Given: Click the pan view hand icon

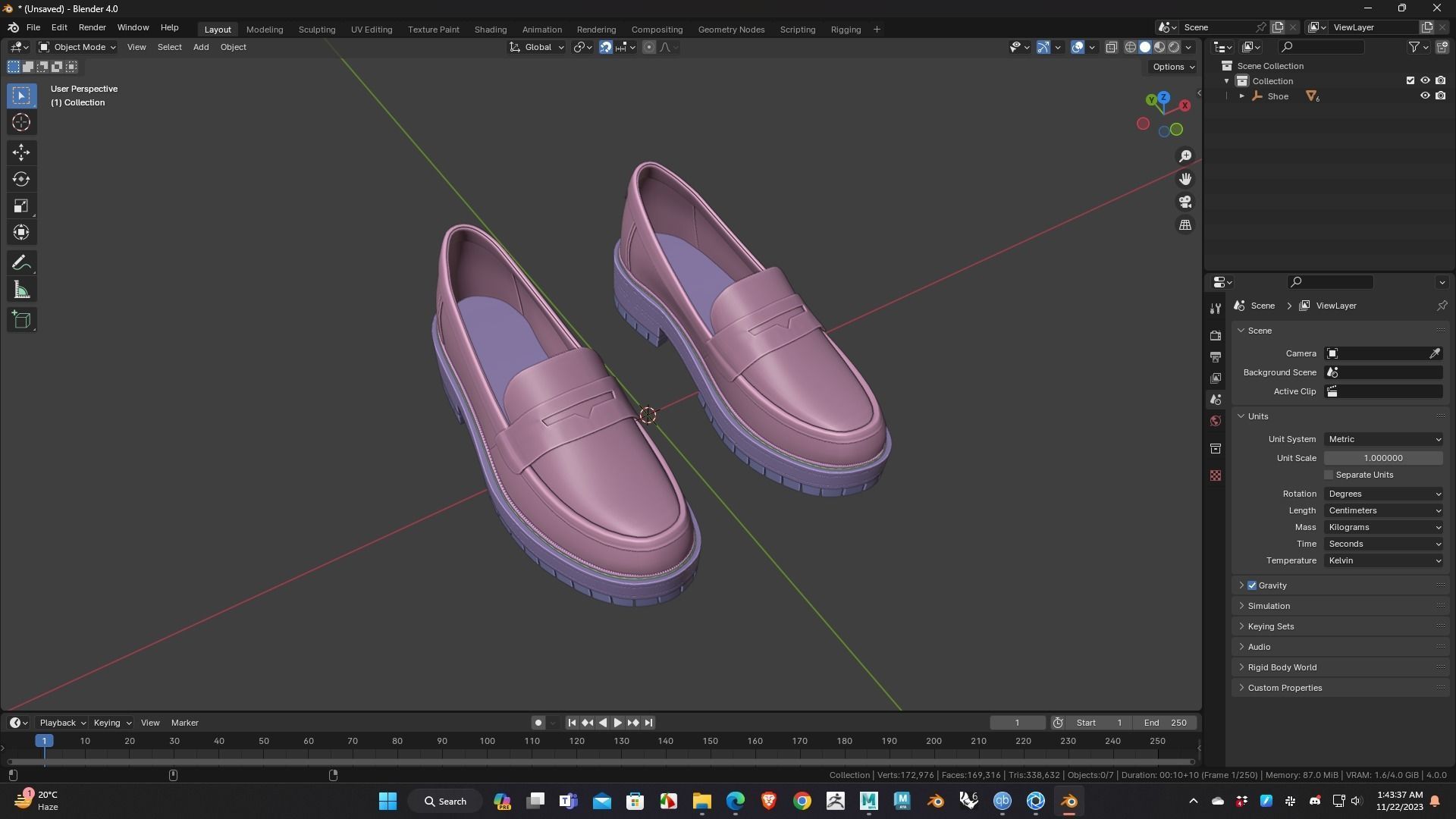Looking at the screenshot, I should pyautogui.click(x=1185, y=179).
